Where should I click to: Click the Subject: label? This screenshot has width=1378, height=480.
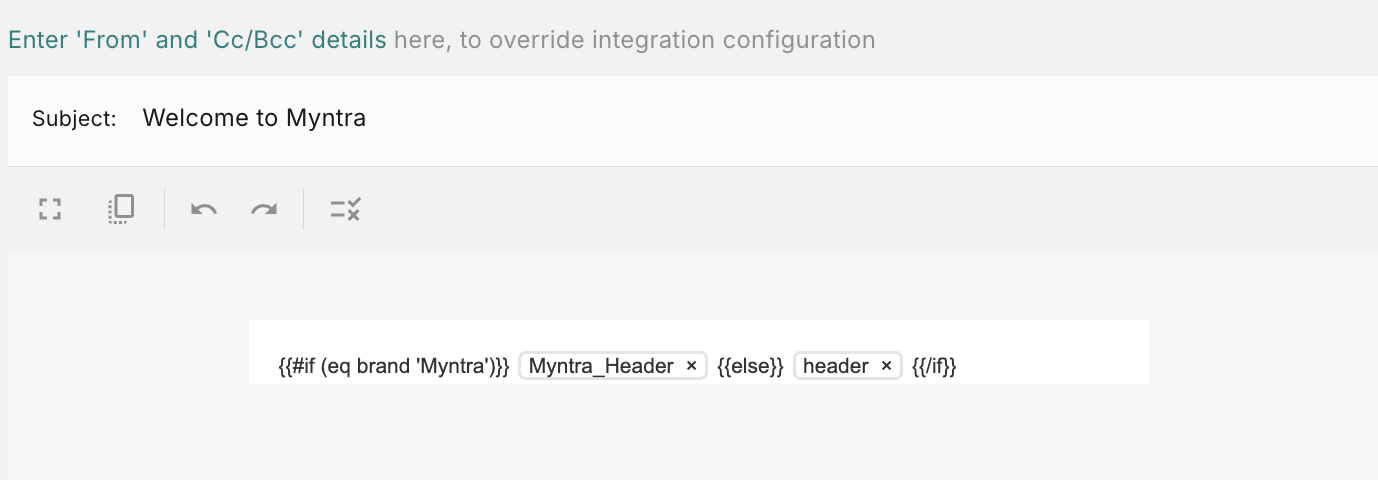click(74, 119)
